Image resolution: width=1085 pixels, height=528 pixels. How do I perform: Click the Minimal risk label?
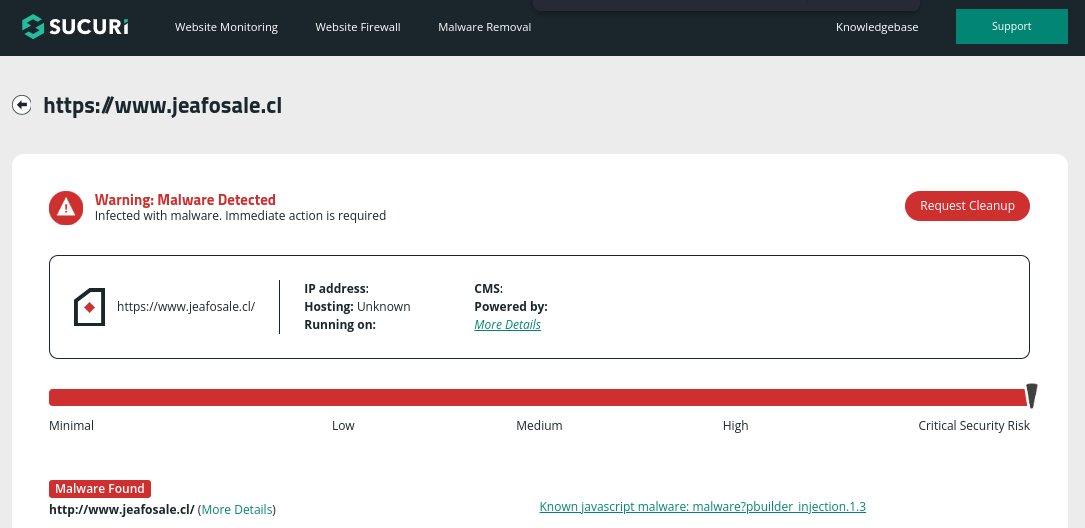pyautogui.click(x=71, y=426)
